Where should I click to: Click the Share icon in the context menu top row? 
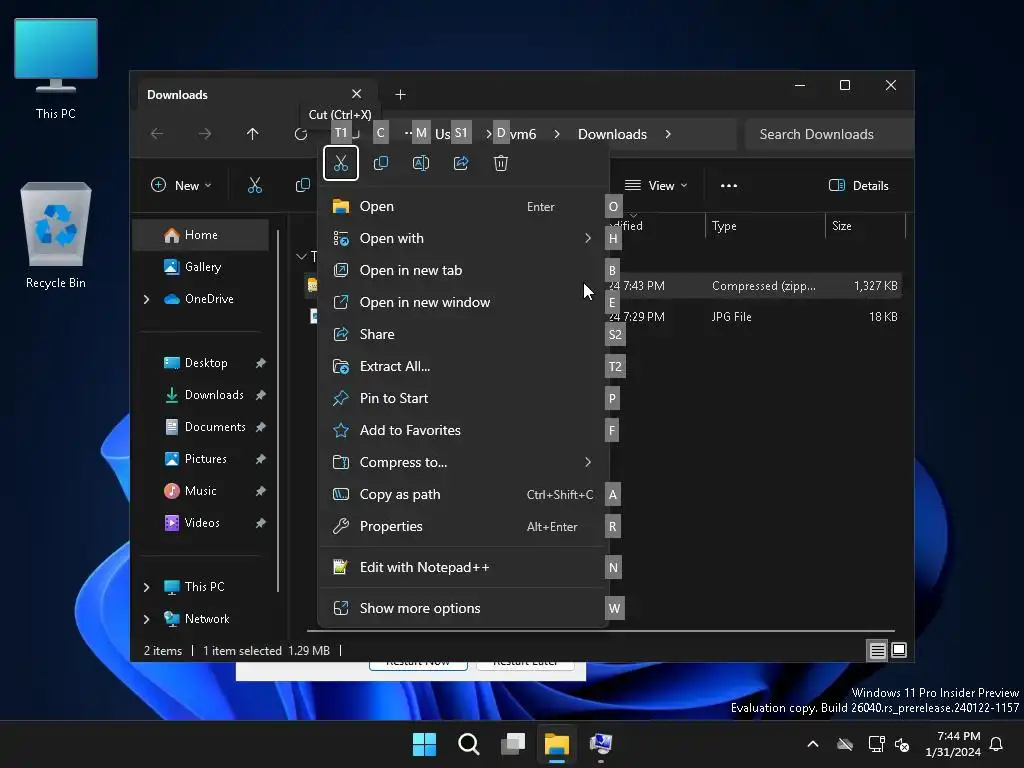tap(461, 163)
